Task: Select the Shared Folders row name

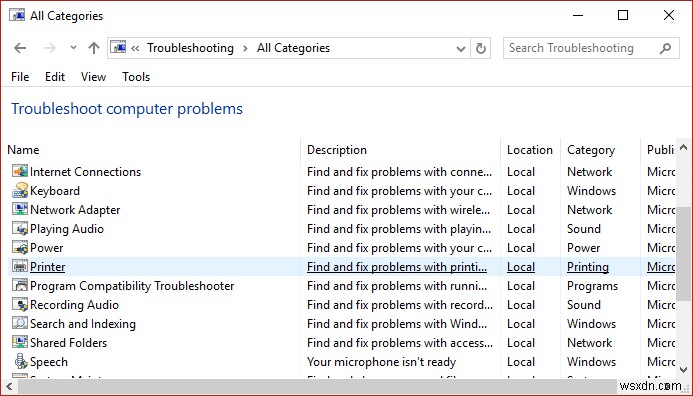Action: tap(69, 343)
